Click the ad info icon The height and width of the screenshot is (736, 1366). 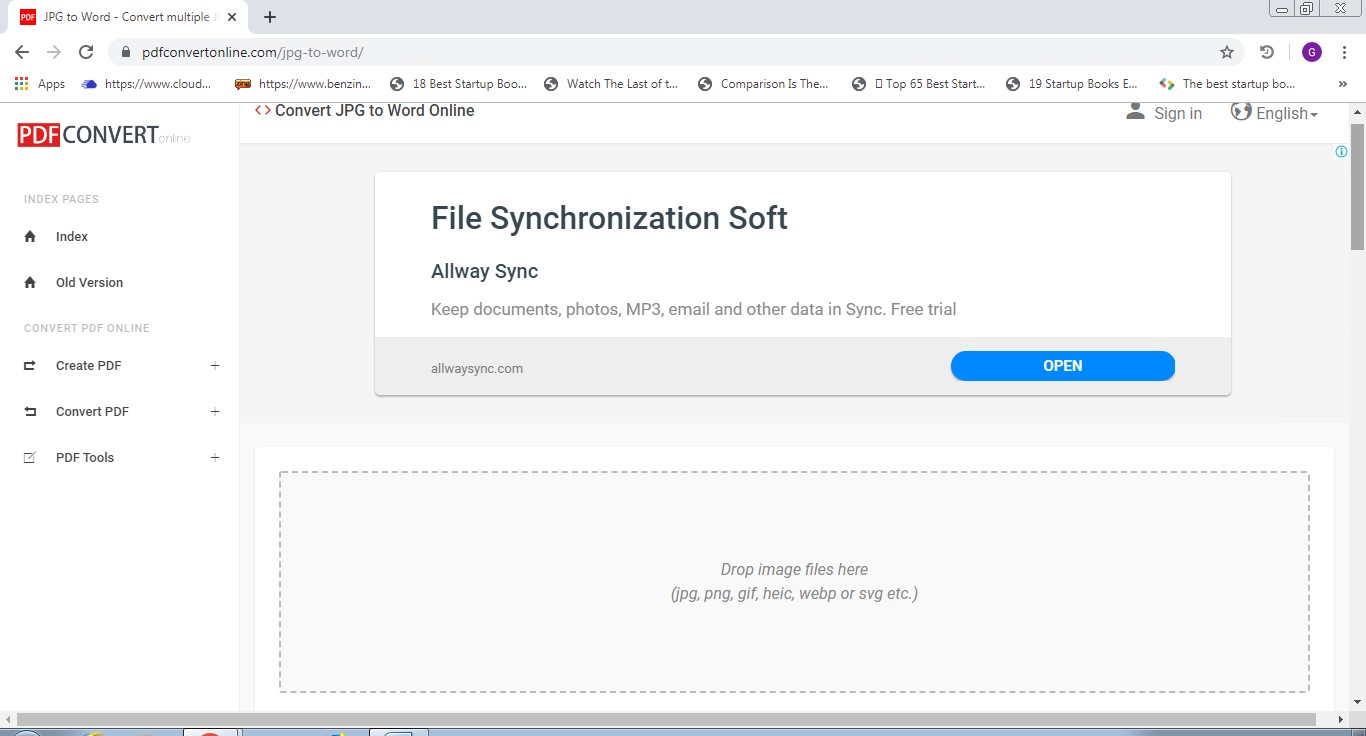(1341, 152)
